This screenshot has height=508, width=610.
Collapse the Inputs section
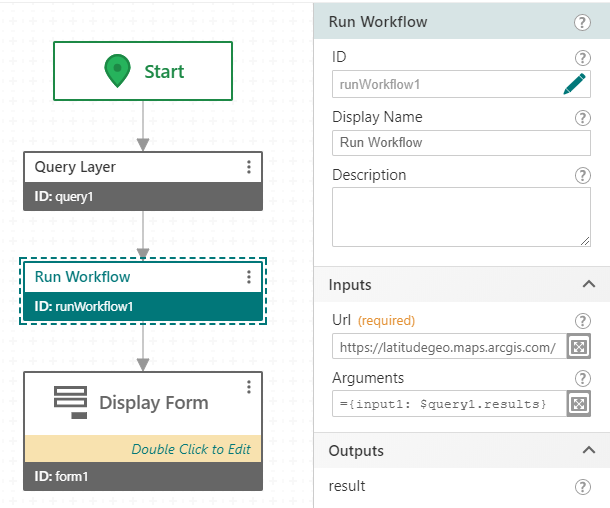[588, 285]
